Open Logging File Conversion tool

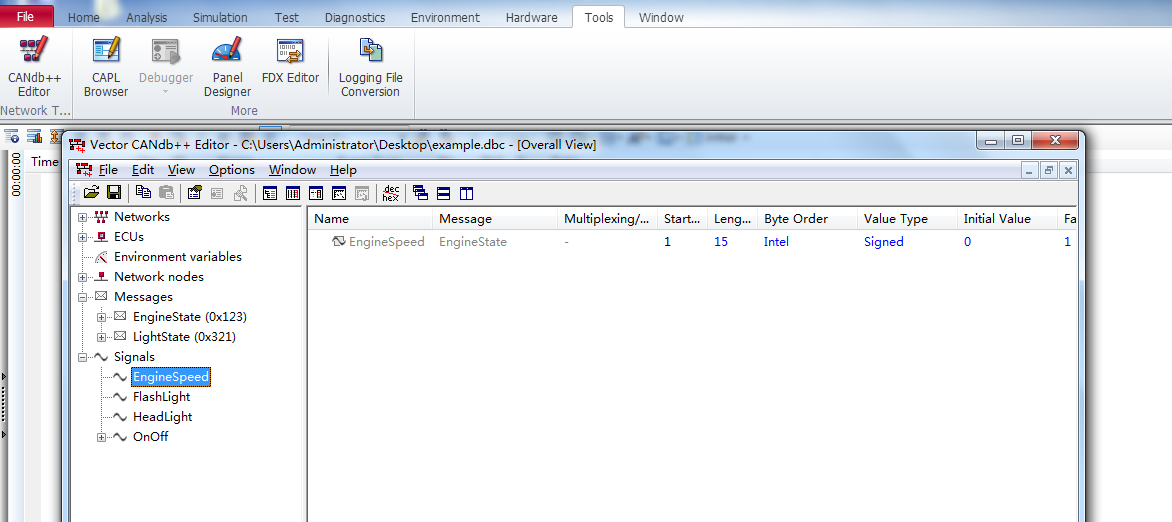371,68
